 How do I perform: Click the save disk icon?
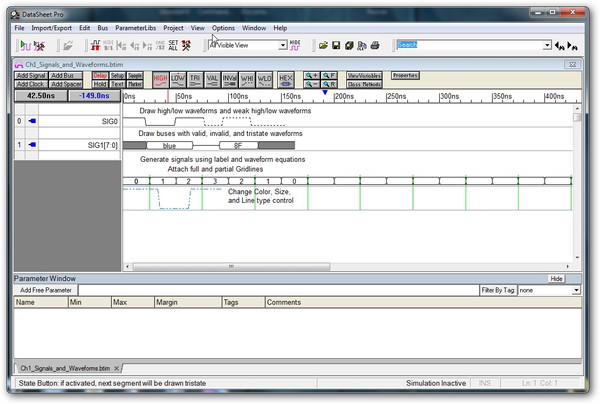point(337,45)
